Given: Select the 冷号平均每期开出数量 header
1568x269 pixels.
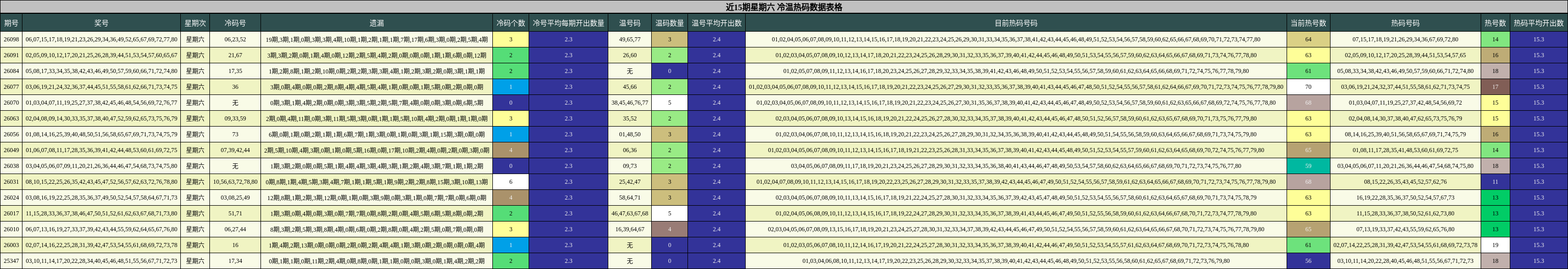Looking at the screenshot, I should (x=568, y=23).
